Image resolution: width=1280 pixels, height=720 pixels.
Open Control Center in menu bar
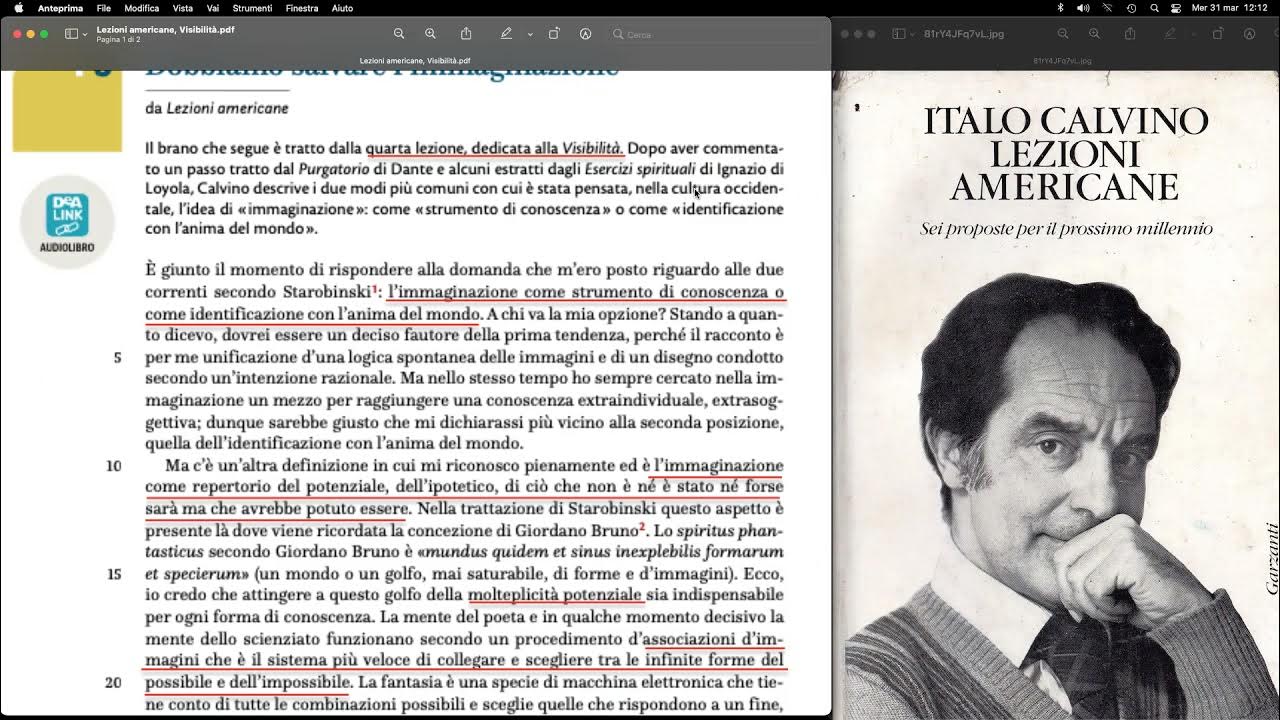tap(1175, 8)
